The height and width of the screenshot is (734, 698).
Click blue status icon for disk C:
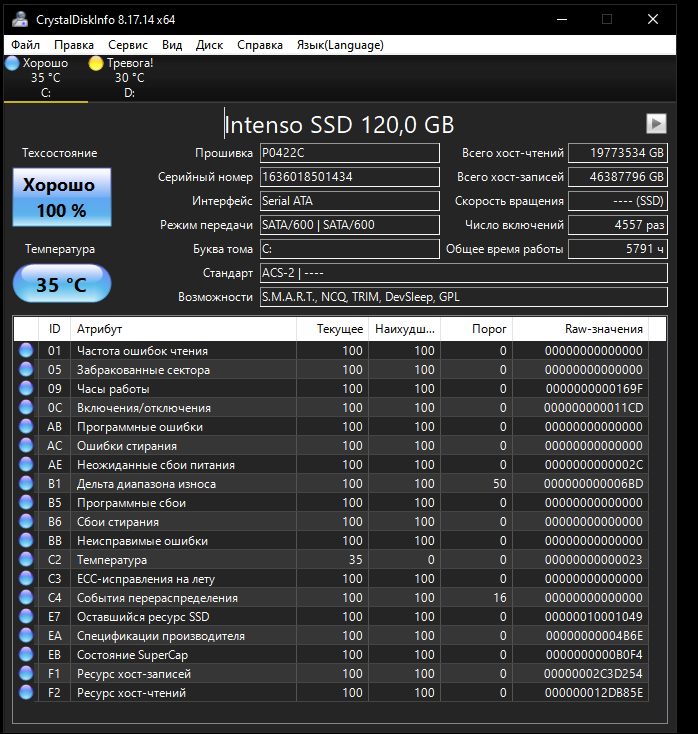pos(12,63)
